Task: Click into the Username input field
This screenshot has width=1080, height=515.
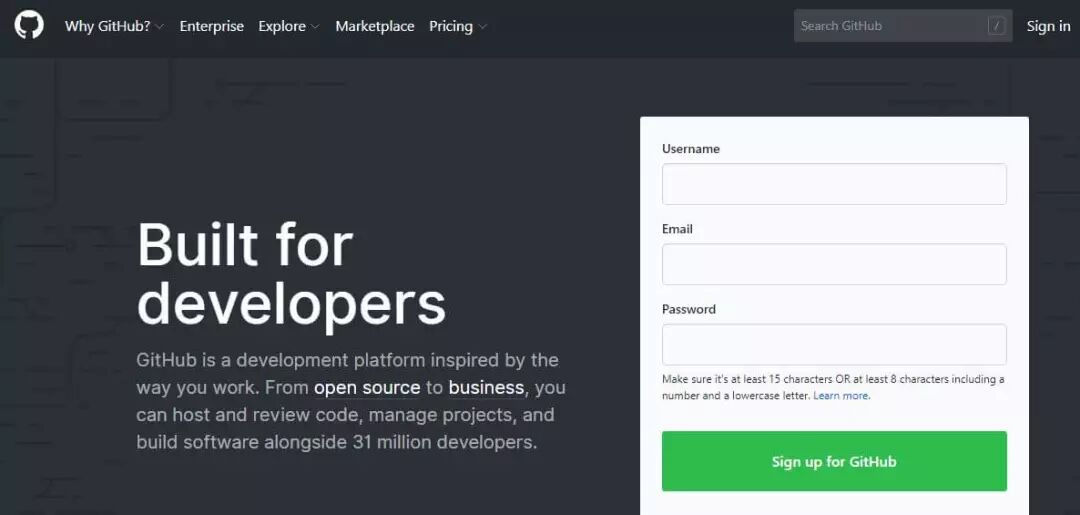Action: coord(834,184)
